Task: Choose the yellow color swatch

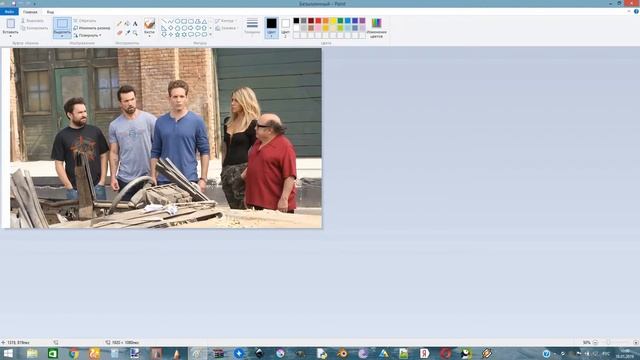Action: click(x=333, y=21)
